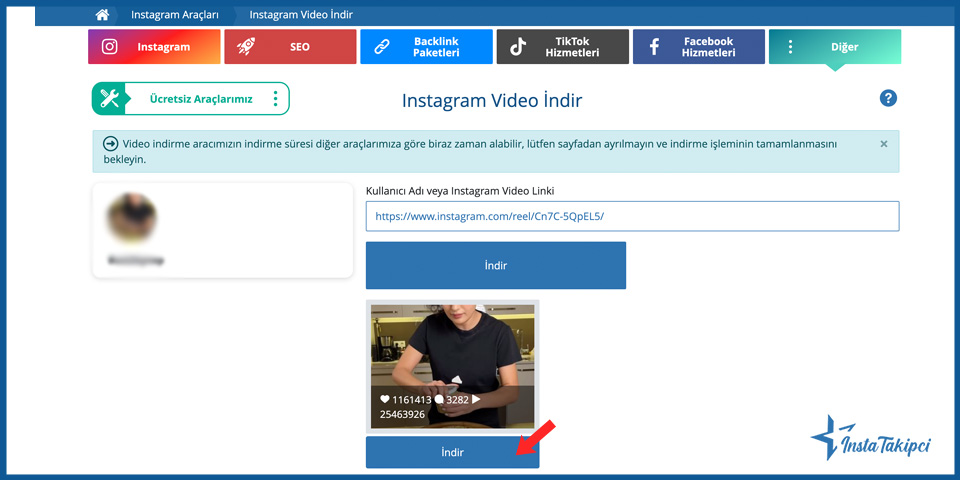
Task: Open the Facebook Hizmetleri menu
Action: click(699, 47)
